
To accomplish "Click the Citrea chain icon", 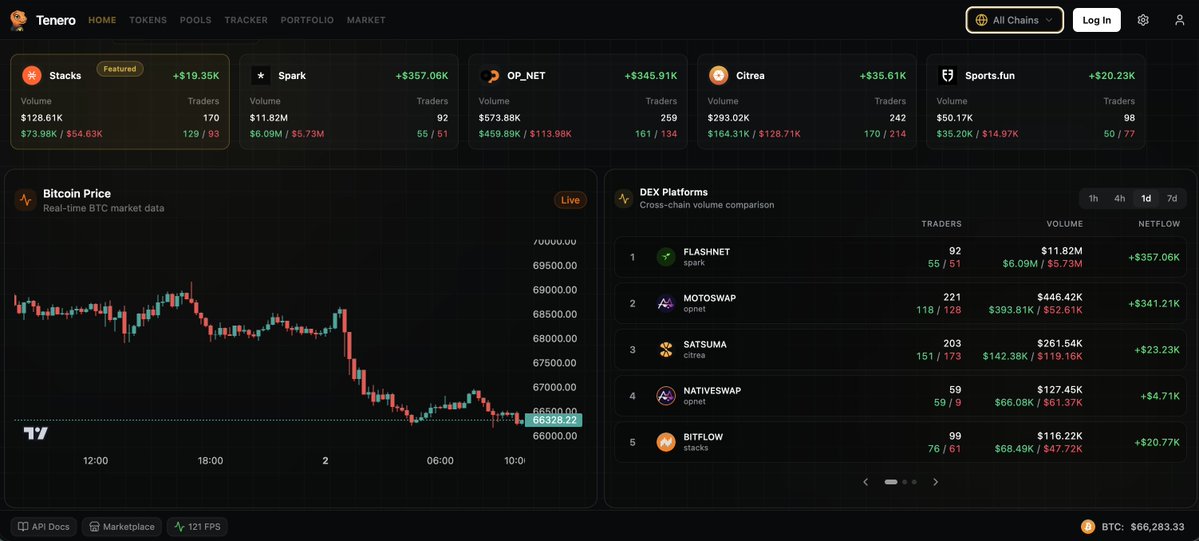I will click(x=718, y=75).
